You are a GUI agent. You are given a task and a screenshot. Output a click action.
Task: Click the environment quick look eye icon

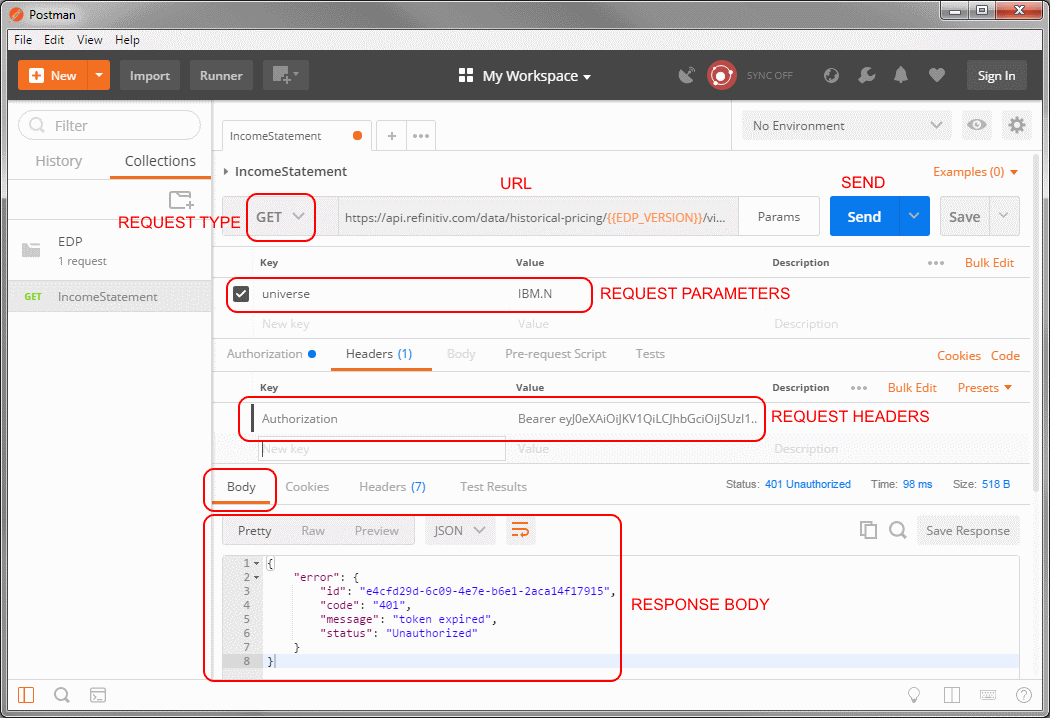pos(977,125)
